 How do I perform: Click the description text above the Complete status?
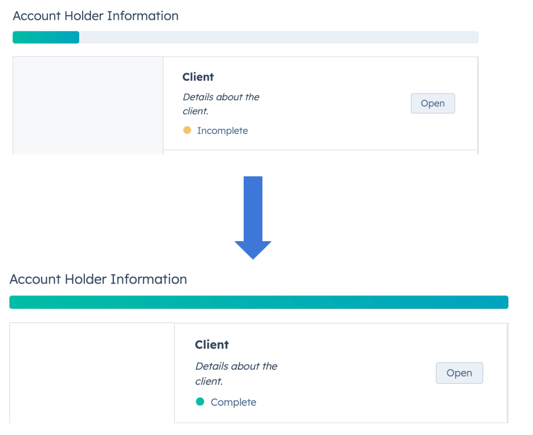(x=236, y=373)
